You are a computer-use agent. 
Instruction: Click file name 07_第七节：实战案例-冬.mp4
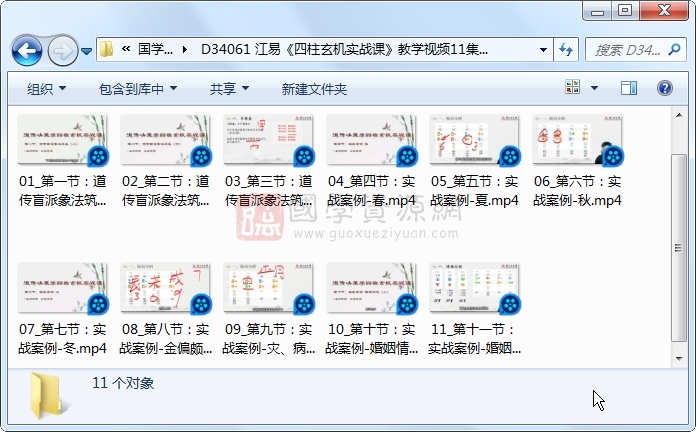(63, 338)
